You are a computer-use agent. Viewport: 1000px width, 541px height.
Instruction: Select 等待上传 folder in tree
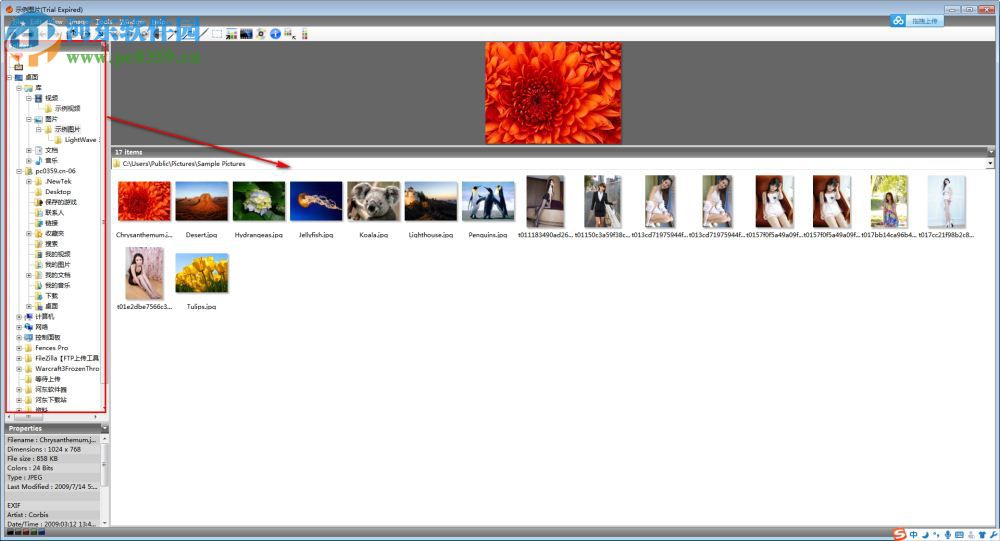(x=48, y=379)
